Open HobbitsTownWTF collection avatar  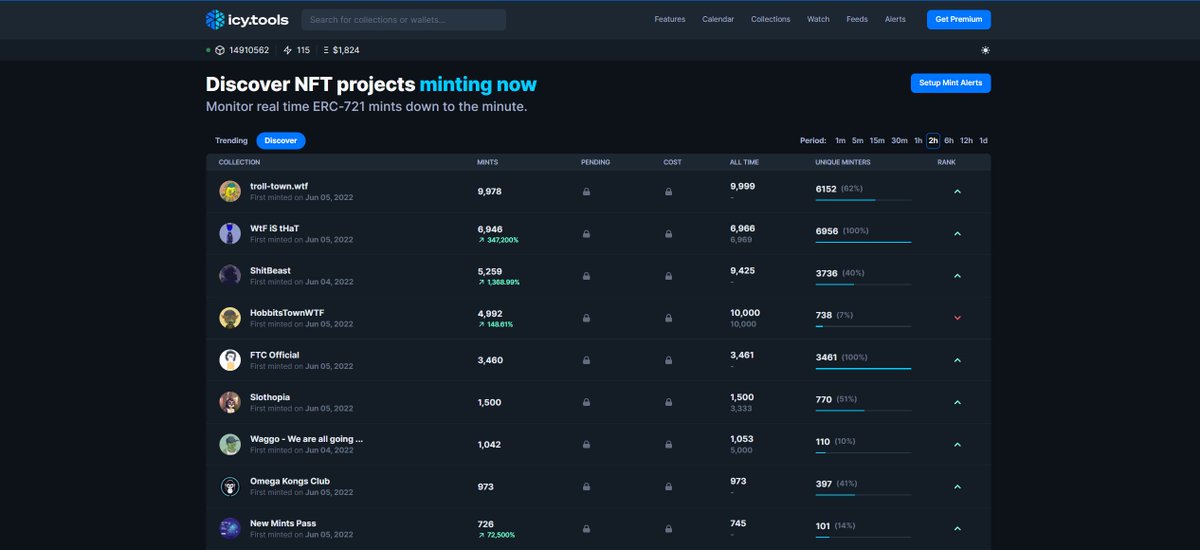tap(230, 317)
